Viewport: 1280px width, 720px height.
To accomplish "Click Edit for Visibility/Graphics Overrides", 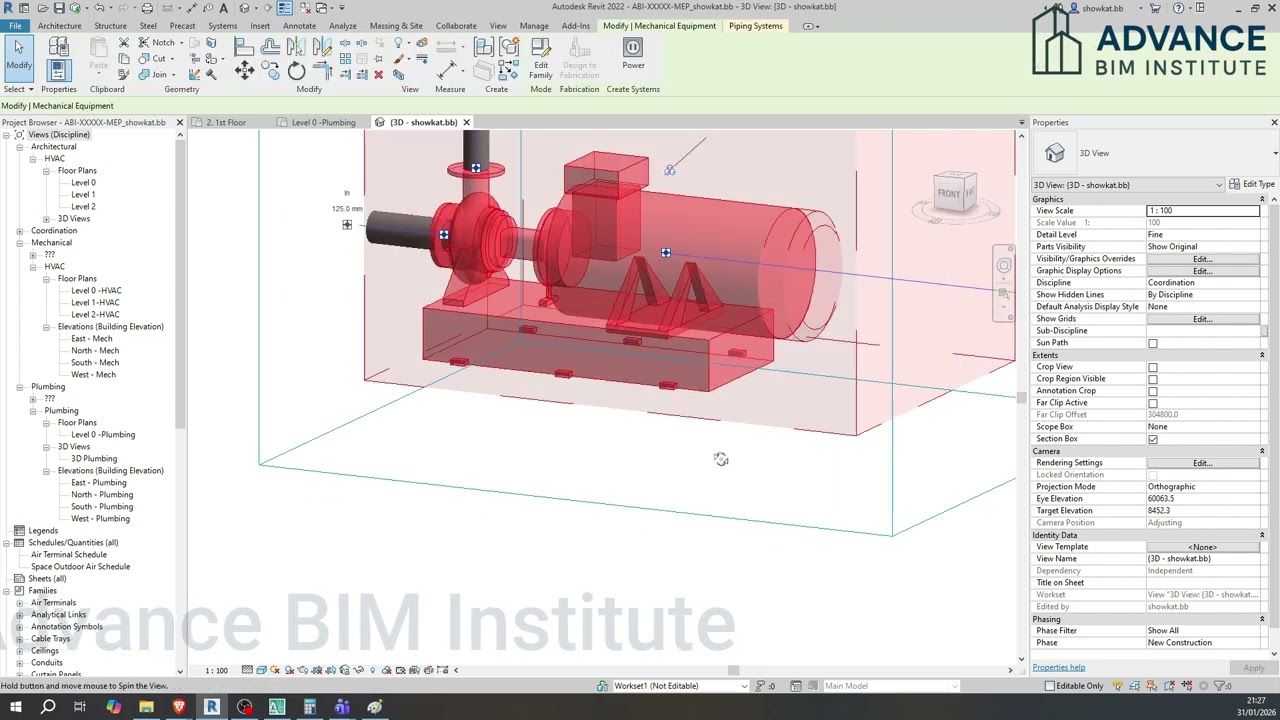I will (1202, 259).
